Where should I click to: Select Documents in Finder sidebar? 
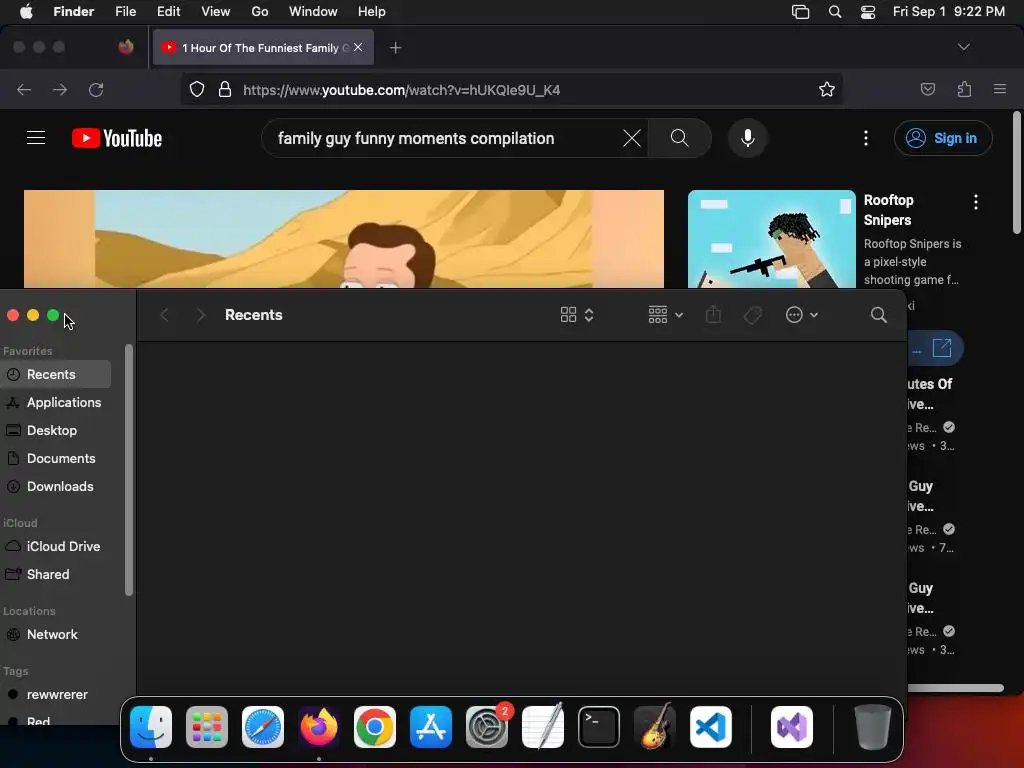(x=56, y=458)
